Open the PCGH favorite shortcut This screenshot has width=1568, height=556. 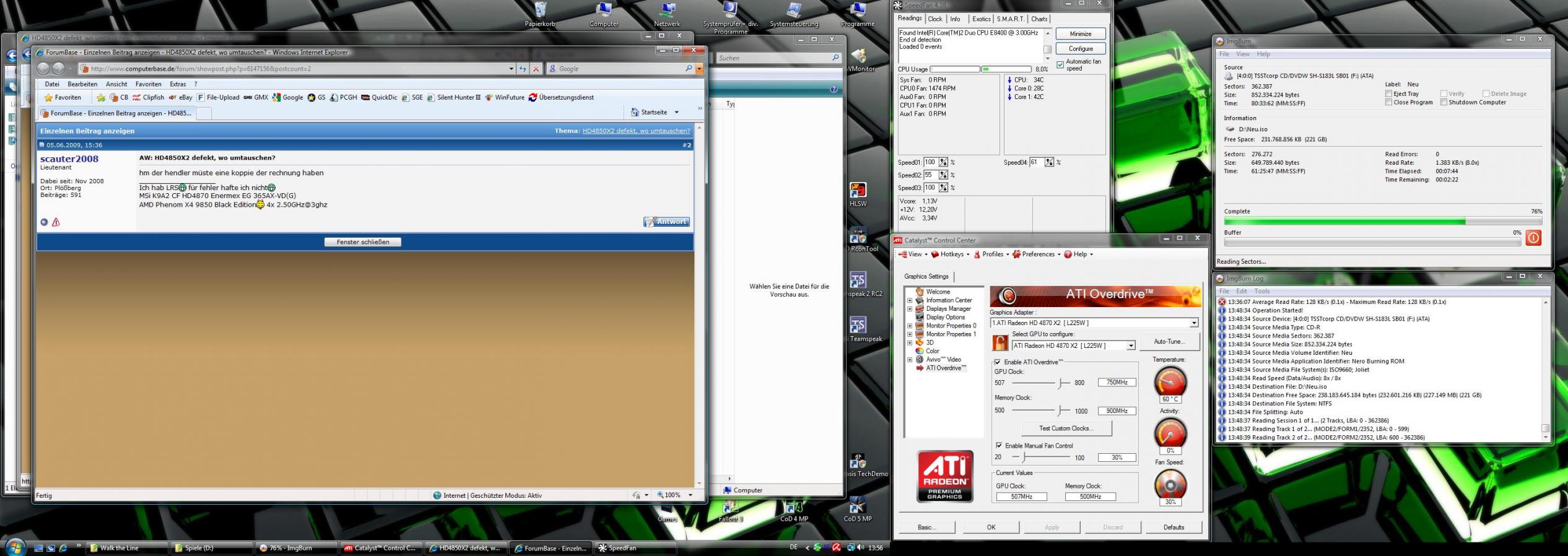pyautogui.click(x=343, y=97)
